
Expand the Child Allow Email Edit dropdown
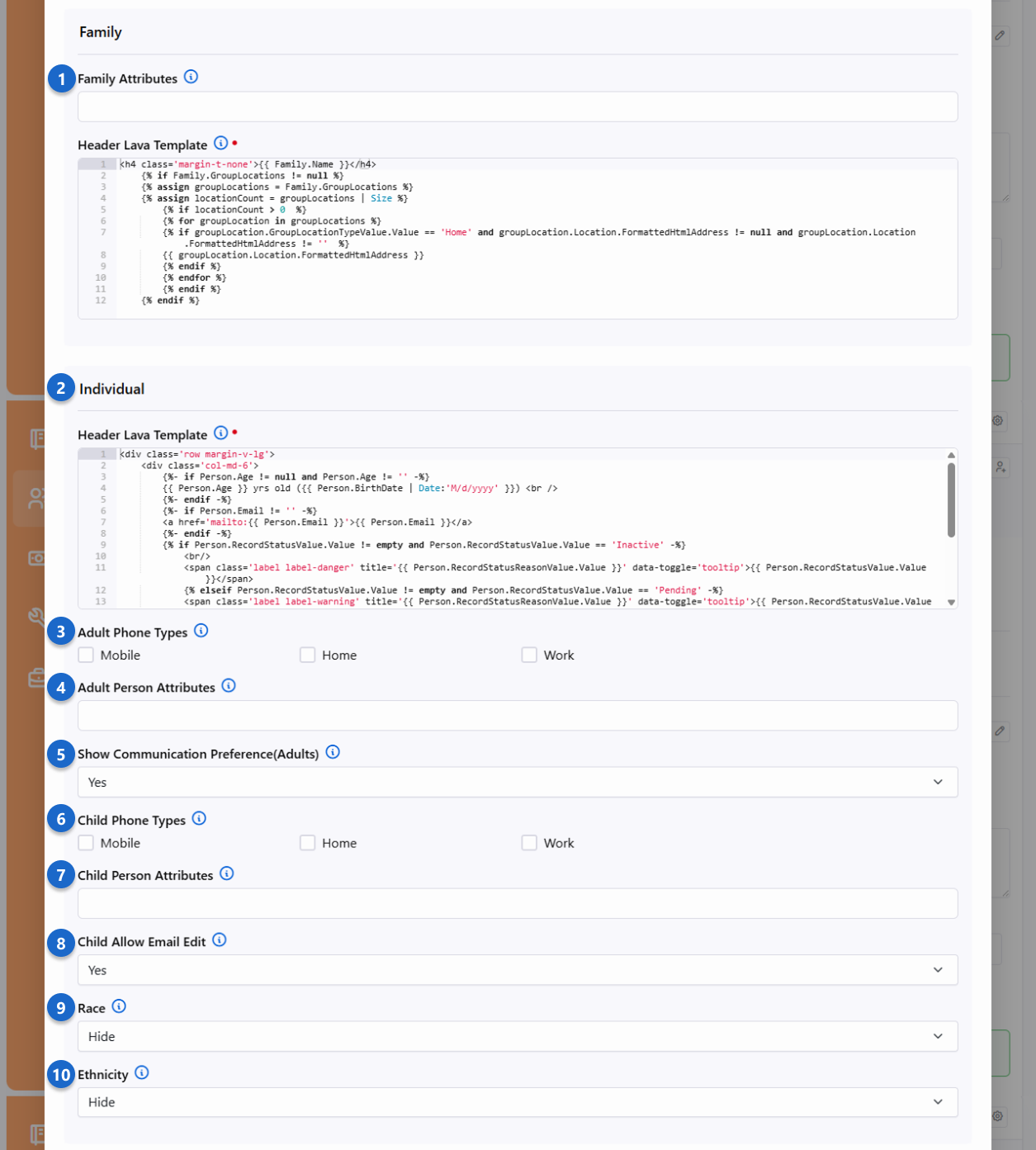pyautogui.click(x=517, y=970)
